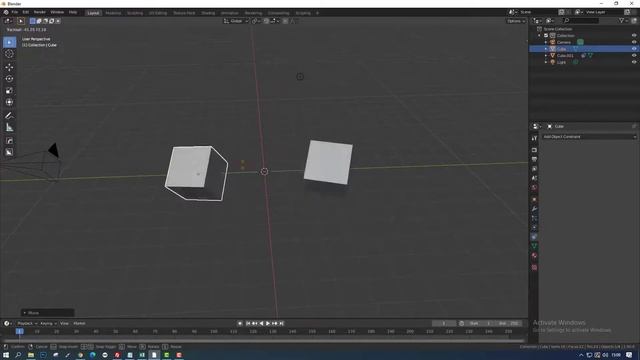Open the Render menu
640x360 pixels.
tap(40, 12)
